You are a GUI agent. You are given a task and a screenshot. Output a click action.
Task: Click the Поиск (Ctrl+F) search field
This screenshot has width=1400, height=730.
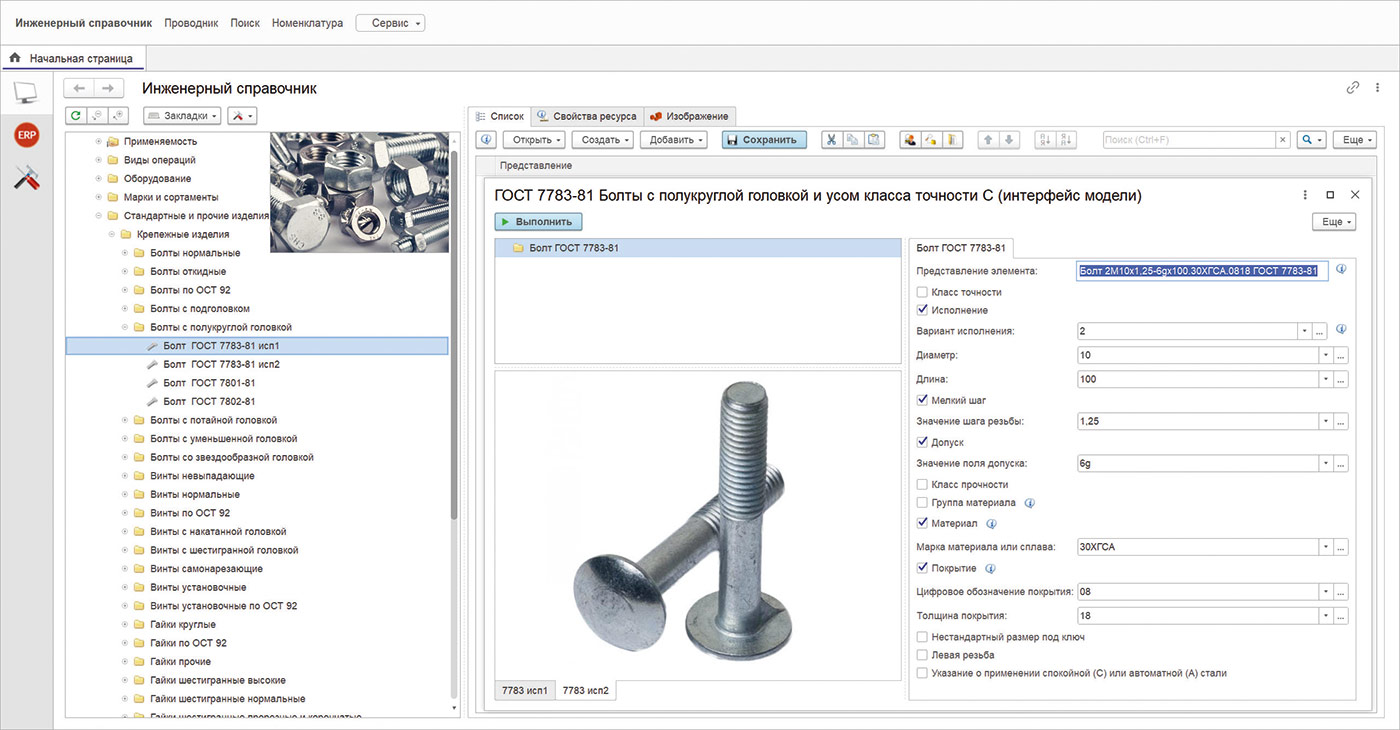tap(1189, 140)
